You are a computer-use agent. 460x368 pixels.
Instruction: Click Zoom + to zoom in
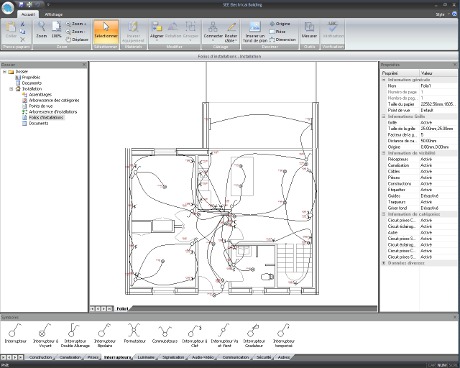pyautogui.click(x=76, y=24)
